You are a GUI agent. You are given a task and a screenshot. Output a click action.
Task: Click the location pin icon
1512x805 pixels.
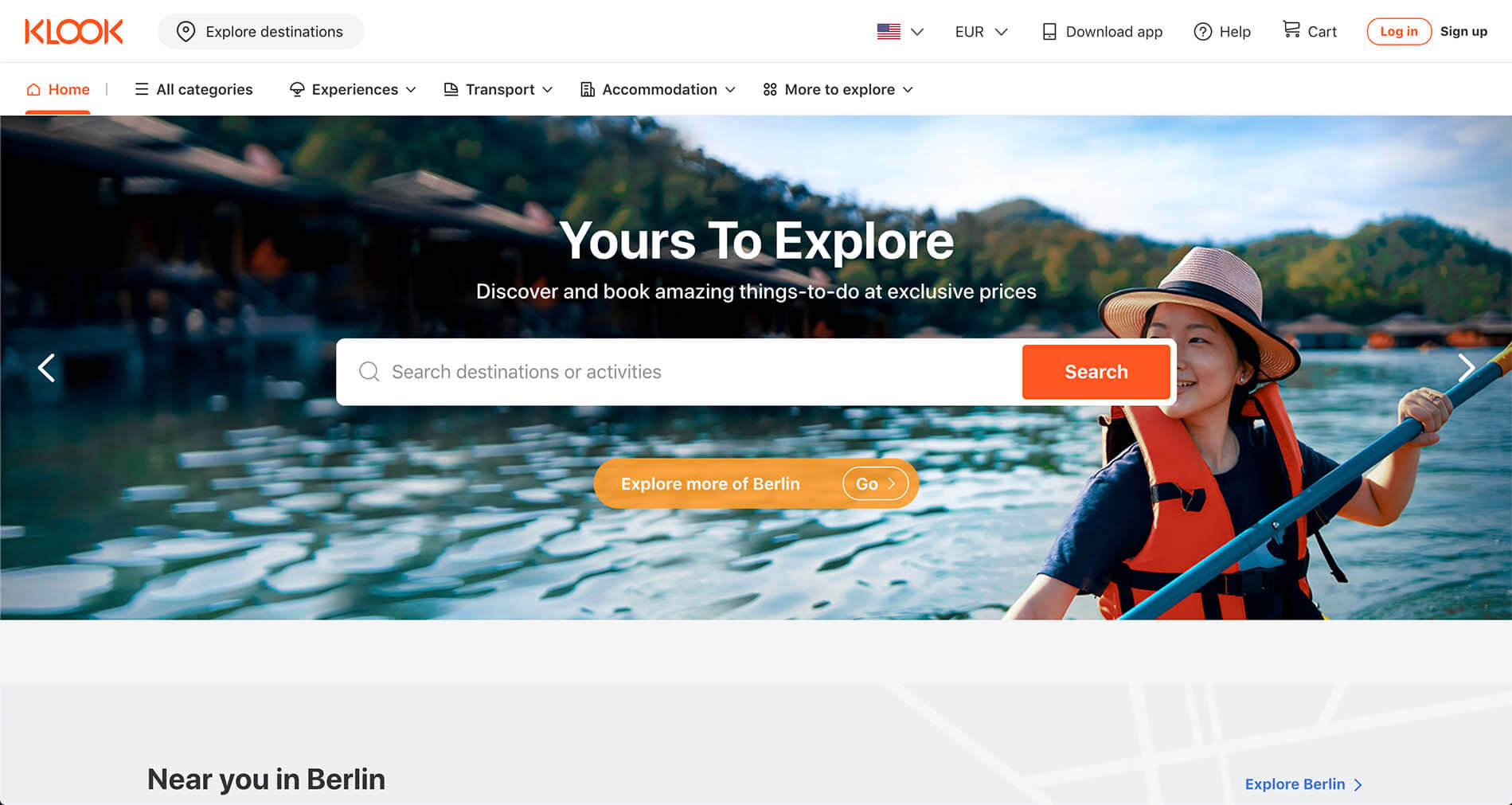coord(186,32)
